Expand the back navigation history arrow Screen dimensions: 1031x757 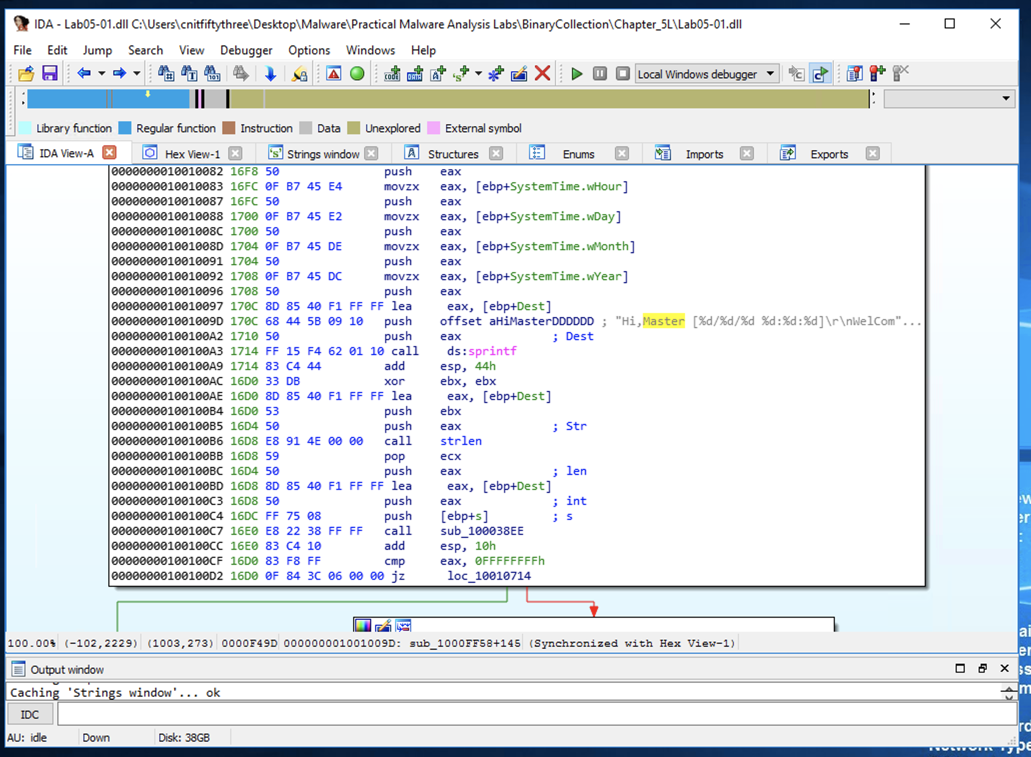(101, 74)
